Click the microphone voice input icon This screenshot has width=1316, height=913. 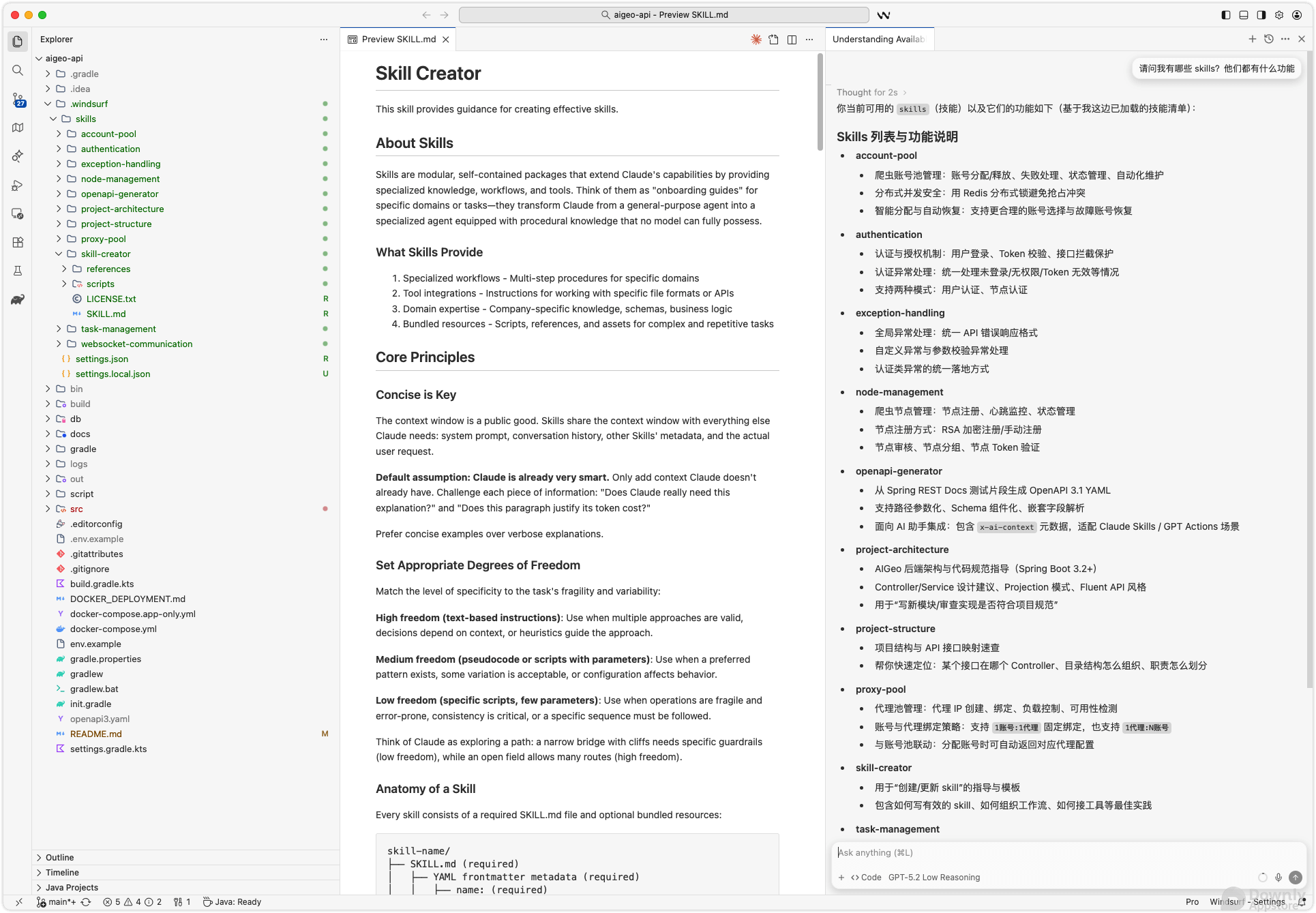(x=1278, y=878)
